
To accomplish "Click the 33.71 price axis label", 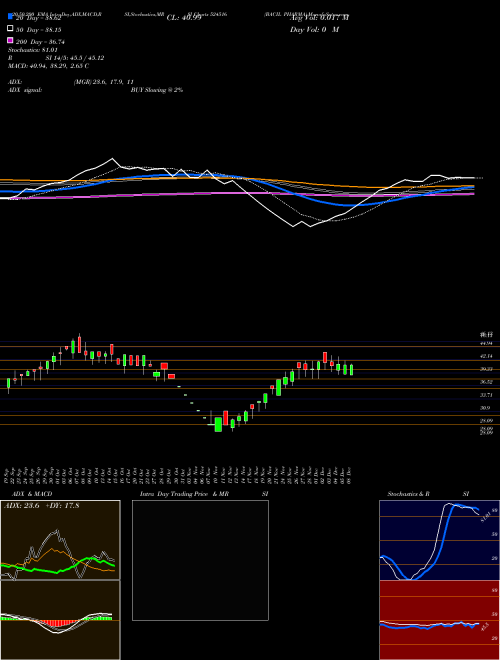I will tap(486, 395).
